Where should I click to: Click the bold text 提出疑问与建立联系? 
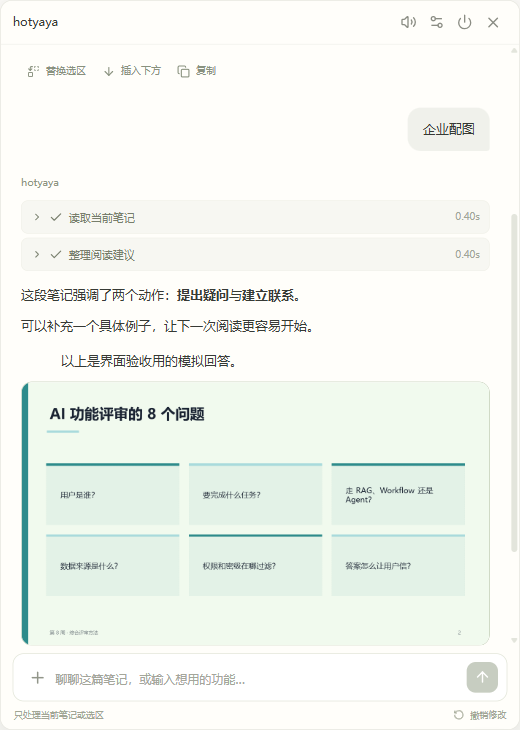click(x=235, y=295)
